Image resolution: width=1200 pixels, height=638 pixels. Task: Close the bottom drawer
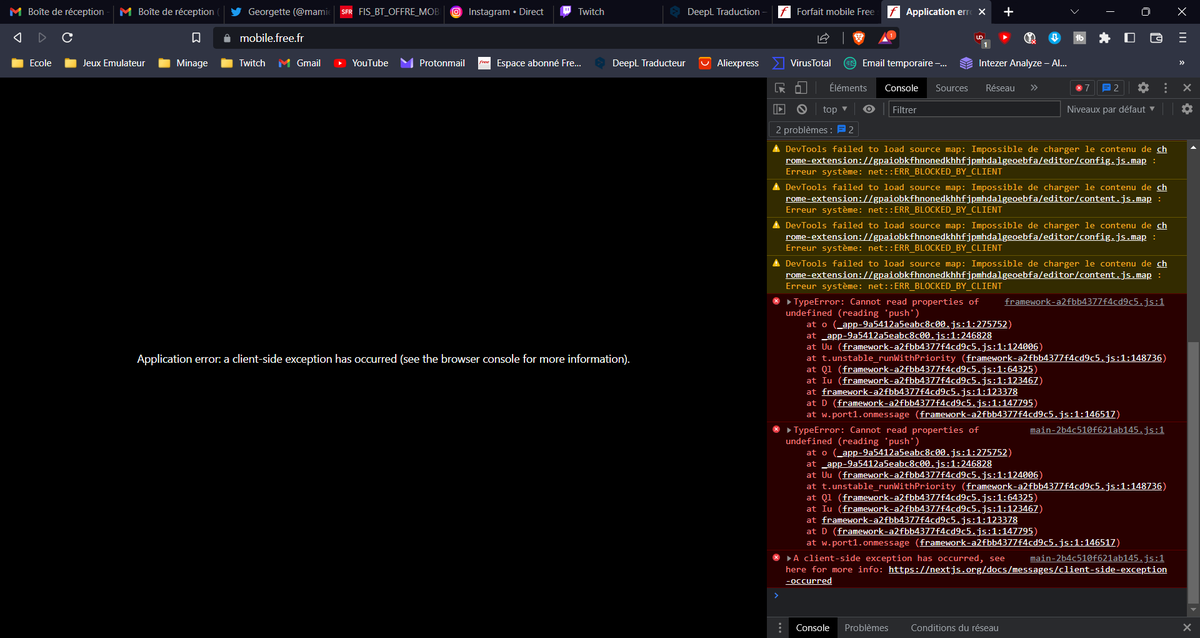click(1187, 628)
